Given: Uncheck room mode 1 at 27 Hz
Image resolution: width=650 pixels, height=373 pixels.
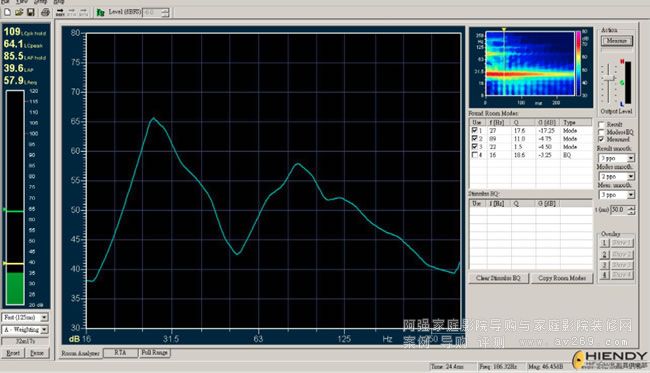Looking at the screenshot, I should 475,130.
